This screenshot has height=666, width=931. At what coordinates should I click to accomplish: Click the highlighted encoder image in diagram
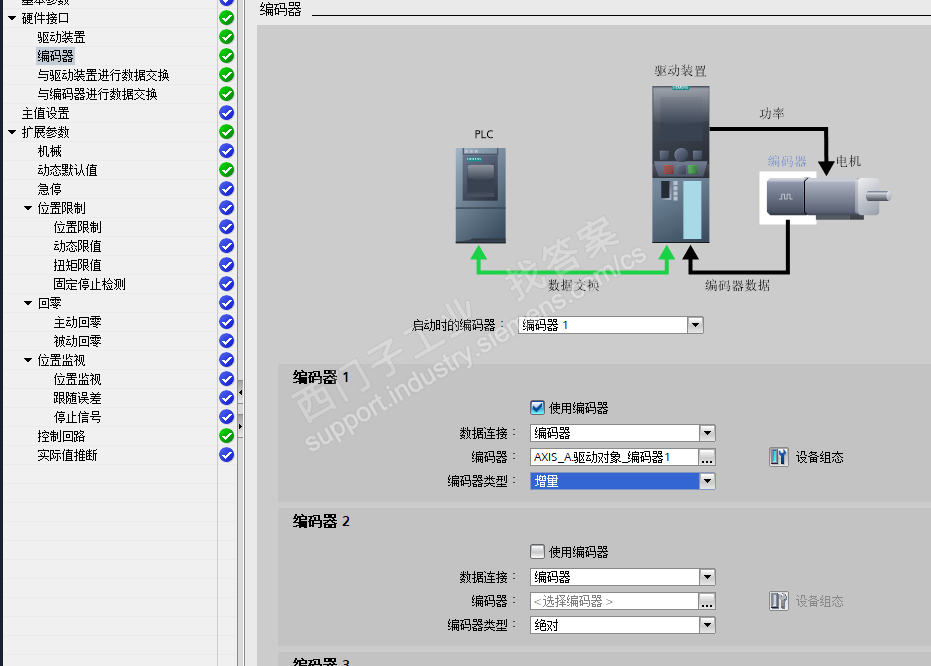[x=785, y=197]
